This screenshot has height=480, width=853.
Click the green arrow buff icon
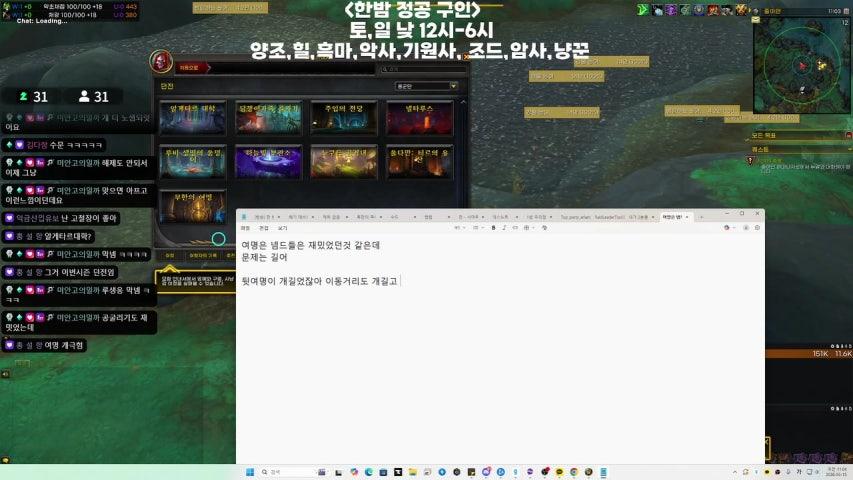(x=643, y=9)
